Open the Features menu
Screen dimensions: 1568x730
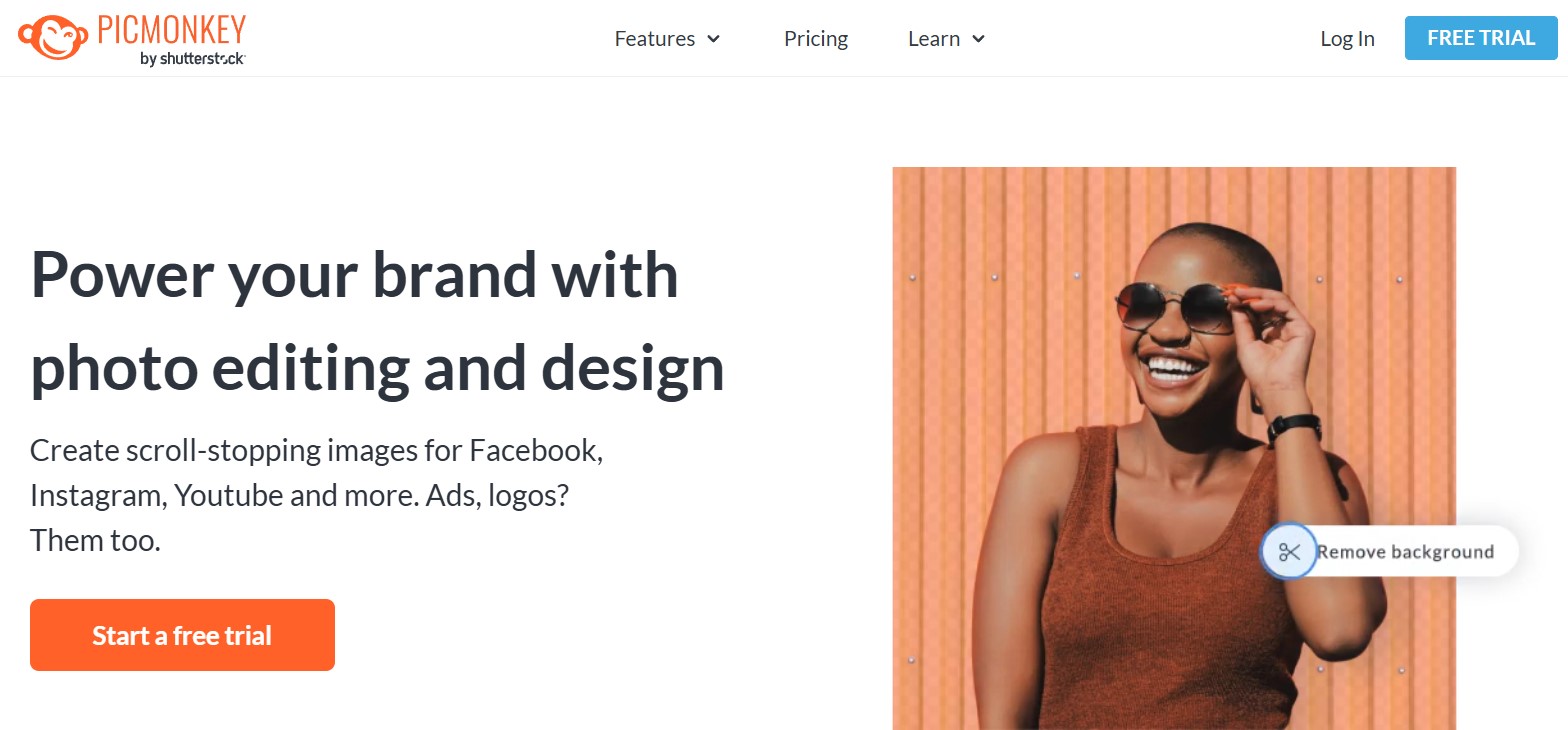pos(655,39)
